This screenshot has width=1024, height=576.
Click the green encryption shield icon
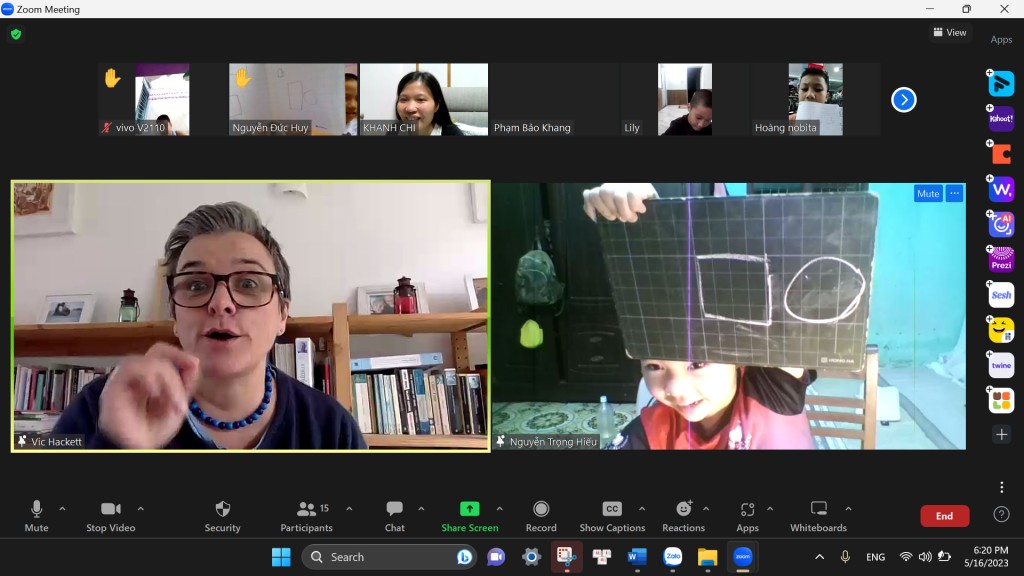15,34
